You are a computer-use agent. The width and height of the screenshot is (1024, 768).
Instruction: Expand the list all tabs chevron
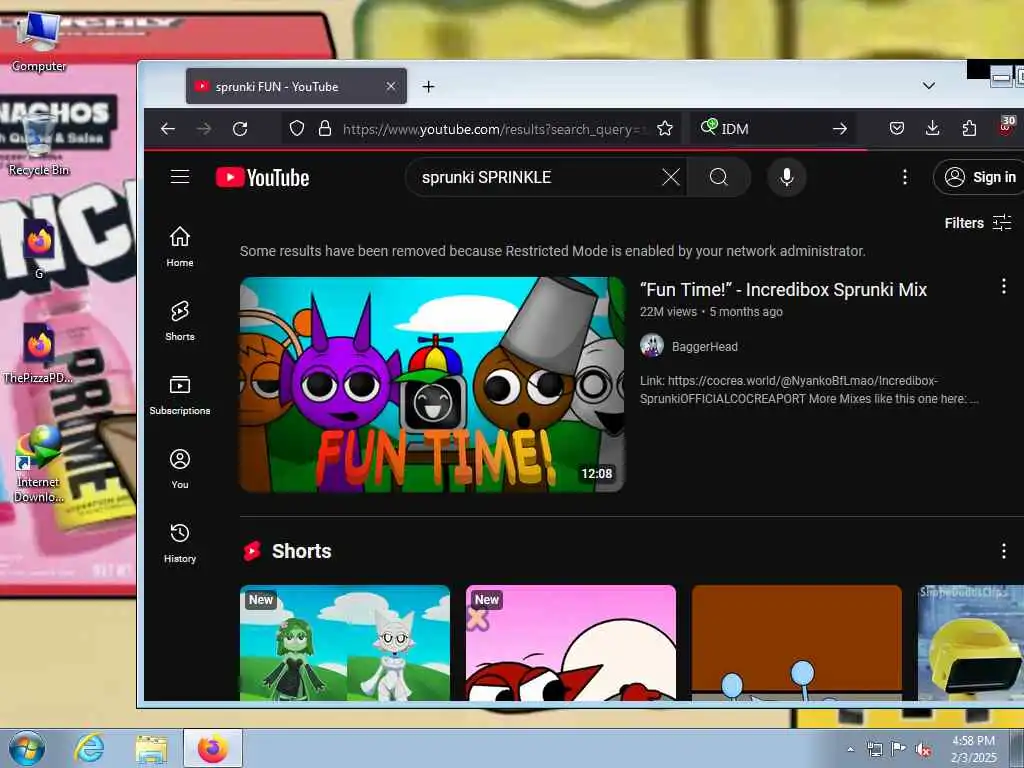(x=929, y=86)
